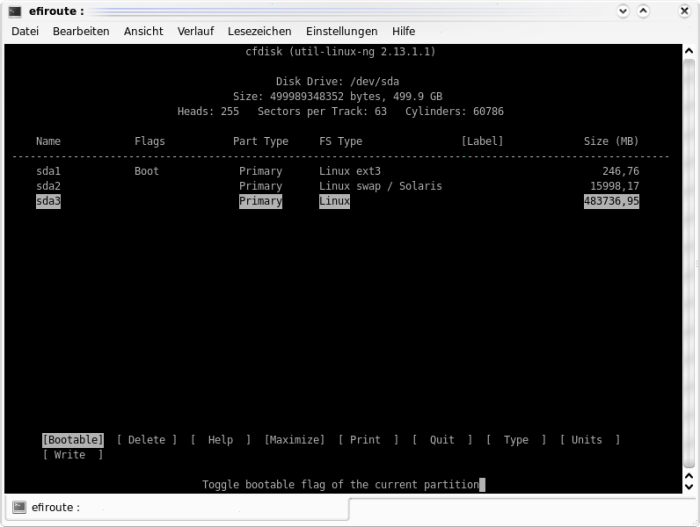
Task: Open the Type option for the partition
Action: click(x=515, y=440)
